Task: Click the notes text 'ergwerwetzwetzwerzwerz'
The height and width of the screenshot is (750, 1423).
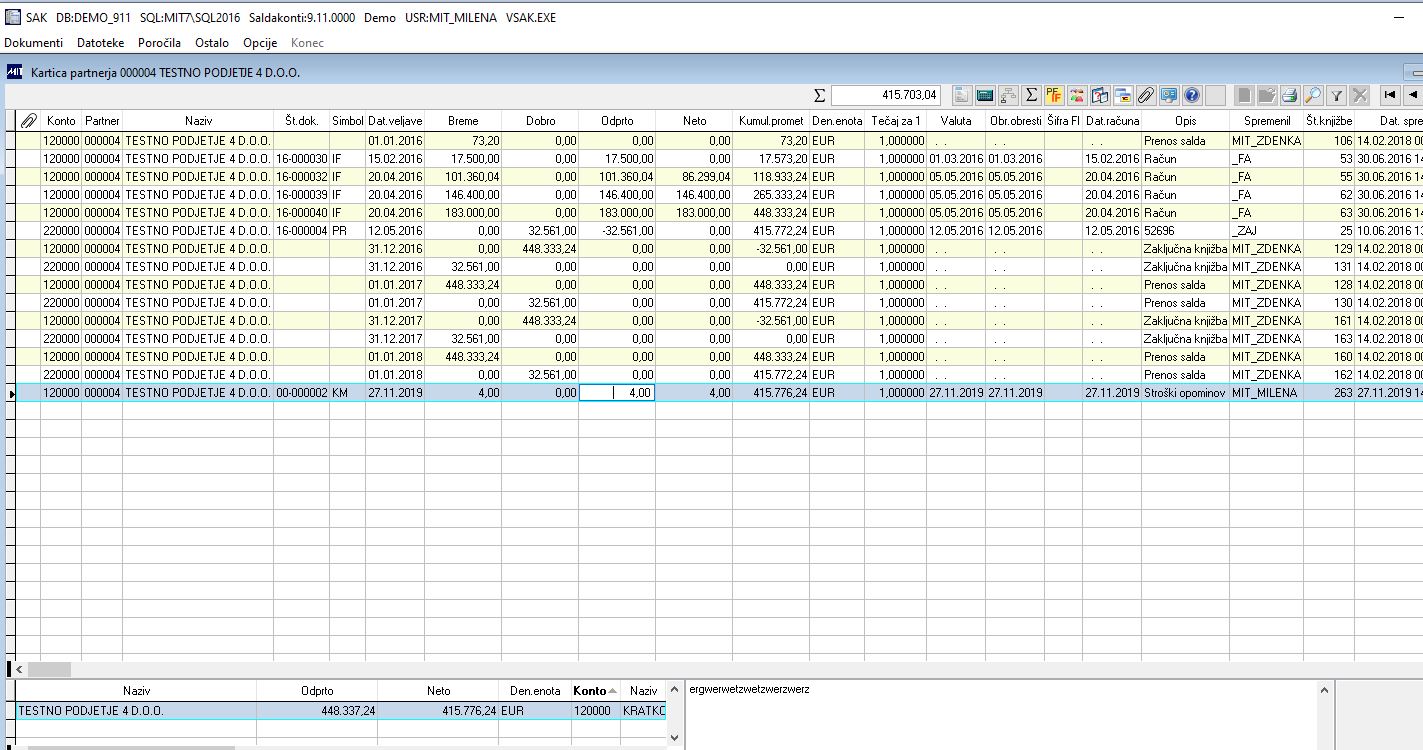Action: click(749, 690)
